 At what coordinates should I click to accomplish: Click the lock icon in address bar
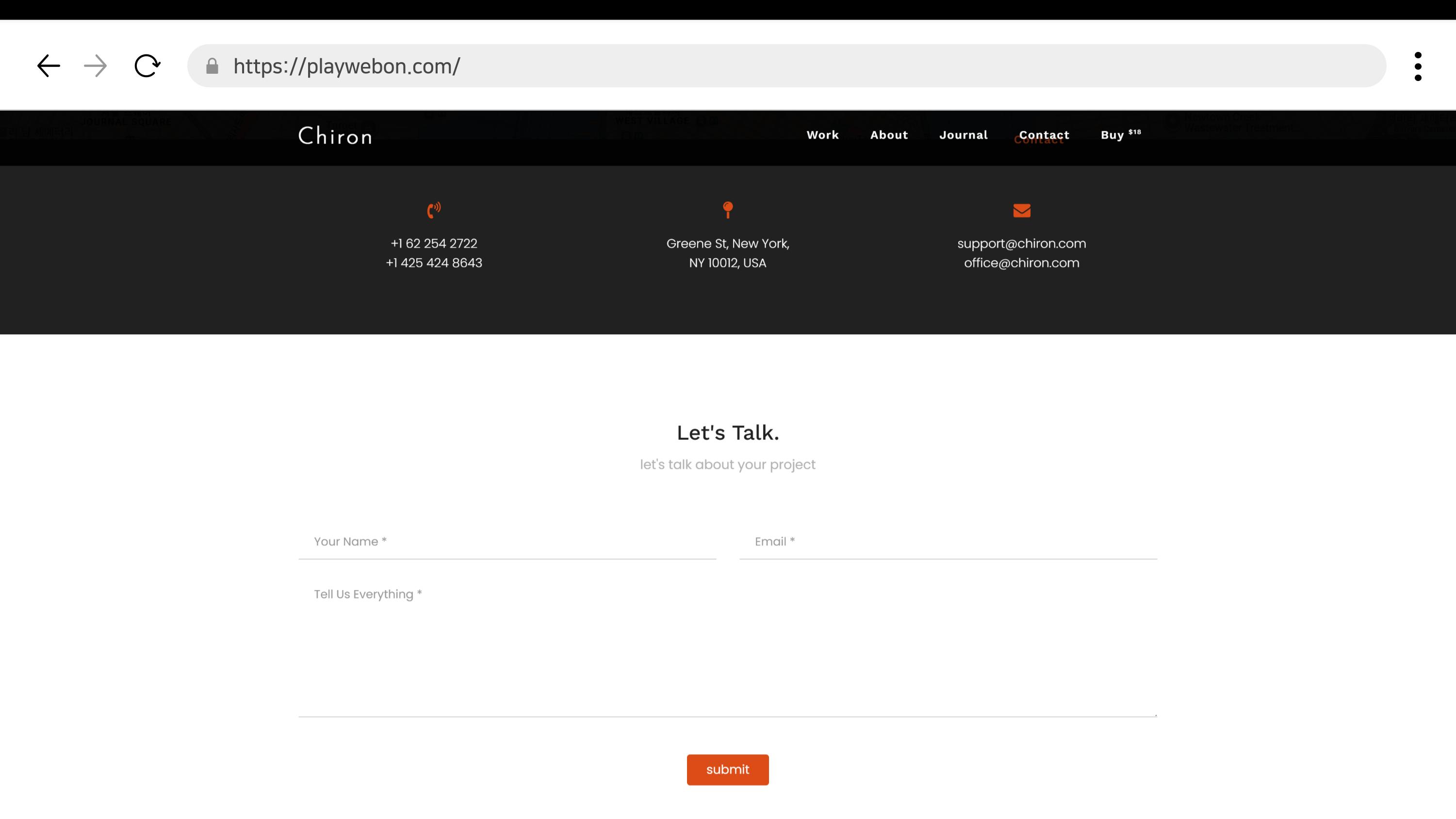coord(212,66)
